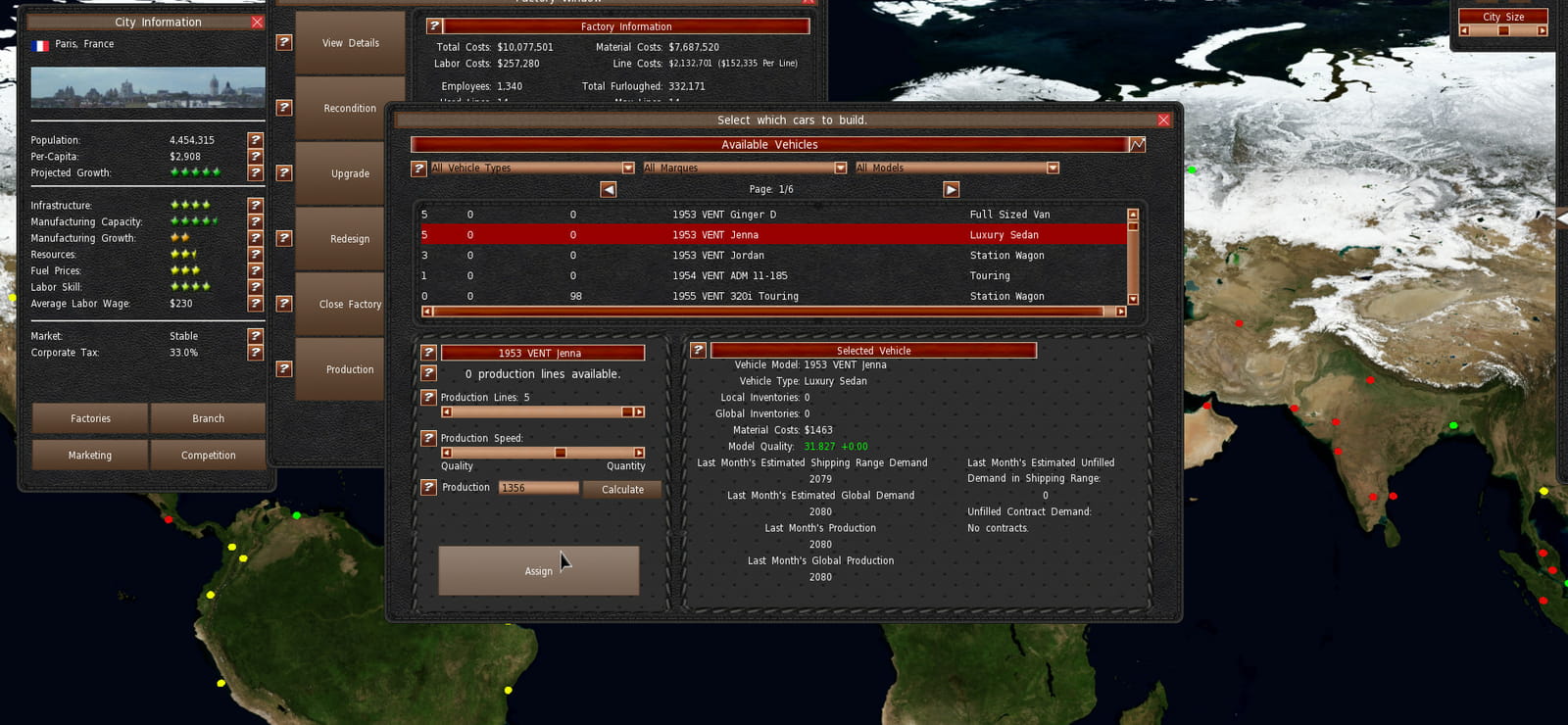Click the Calculate production button
This screenshot has height=725, width=1568.
[622, 489]
